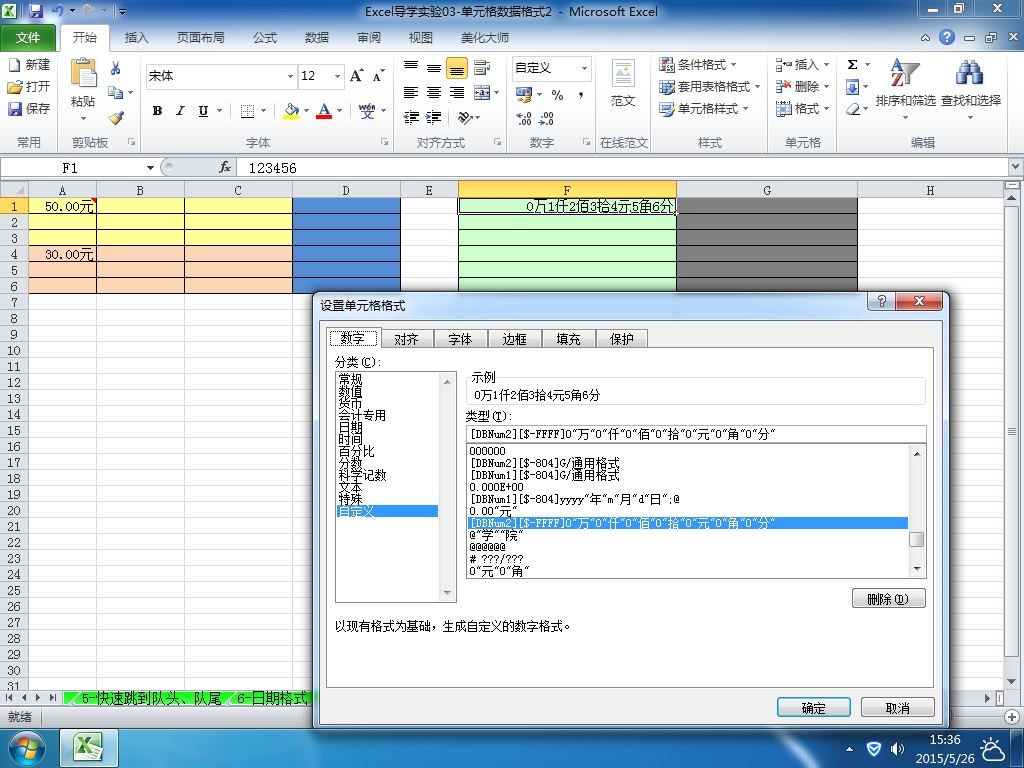Click the 删除 button for custom format
The width and height of the screenshot is (1024, 768).
tap(888, 599)
